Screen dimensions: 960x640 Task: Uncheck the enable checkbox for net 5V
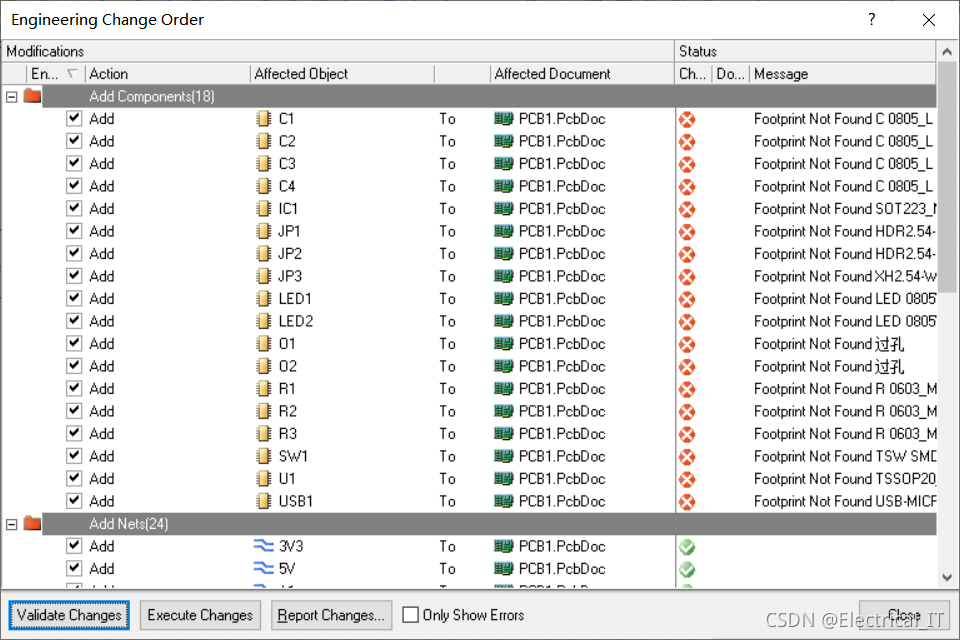pyautogui.click(x=74, y=568)
